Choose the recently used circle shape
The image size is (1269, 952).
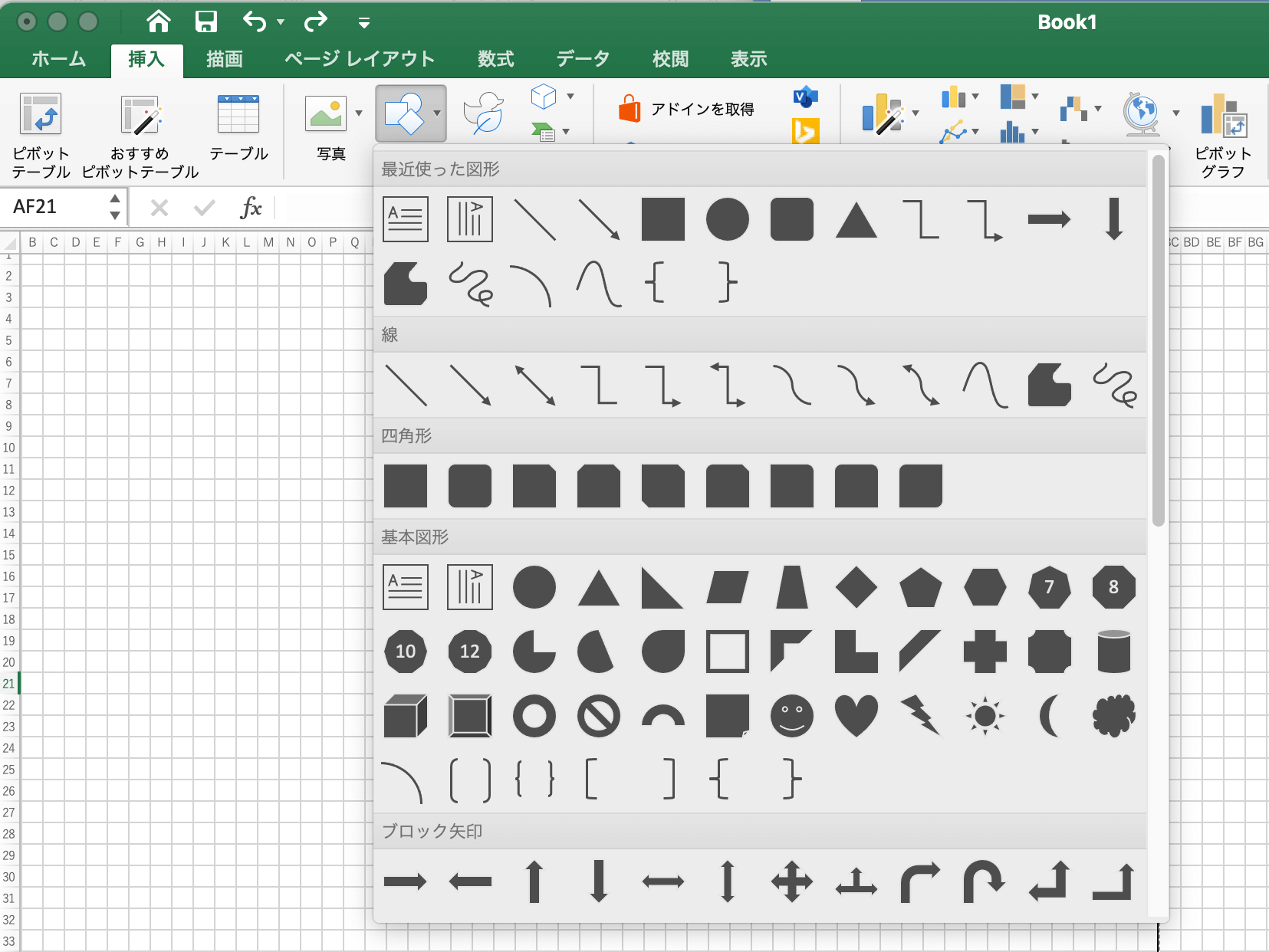(x=728, y=219)
